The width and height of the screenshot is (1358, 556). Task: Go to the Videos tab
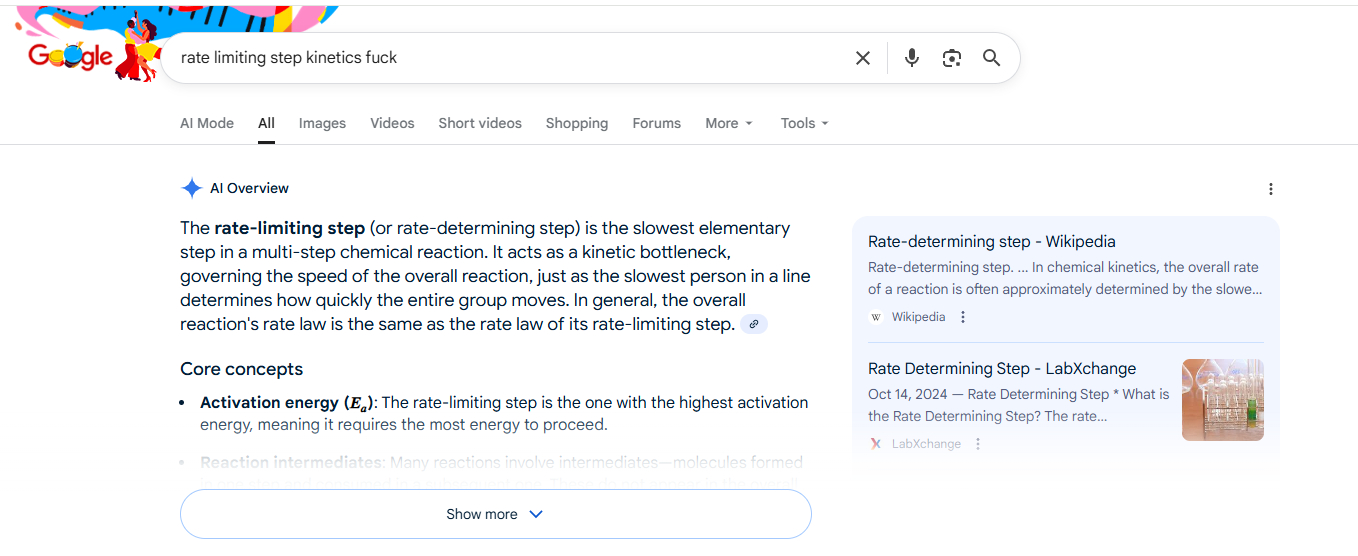392,123
